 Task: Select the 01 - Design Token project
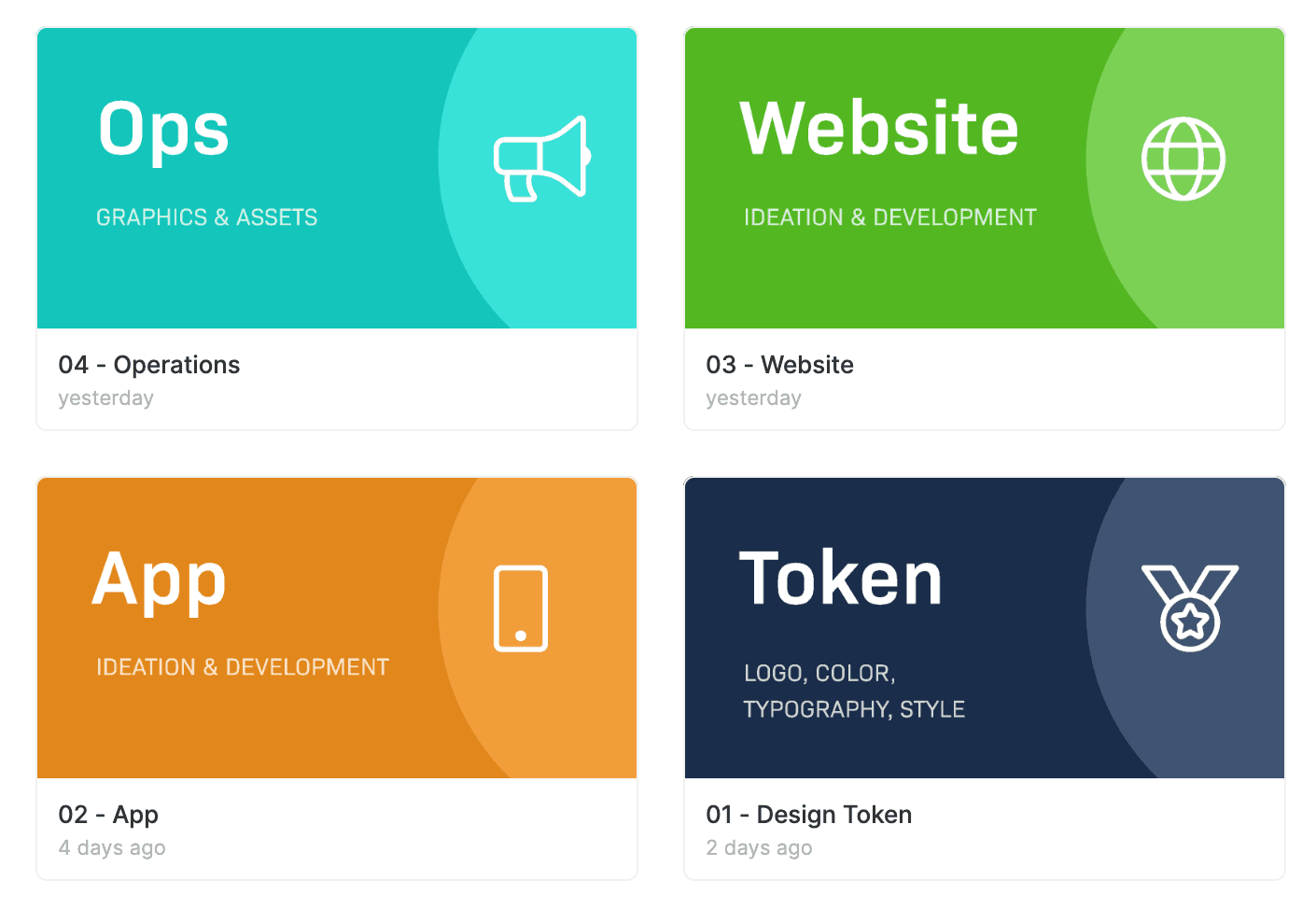click(x=808, y=815)
